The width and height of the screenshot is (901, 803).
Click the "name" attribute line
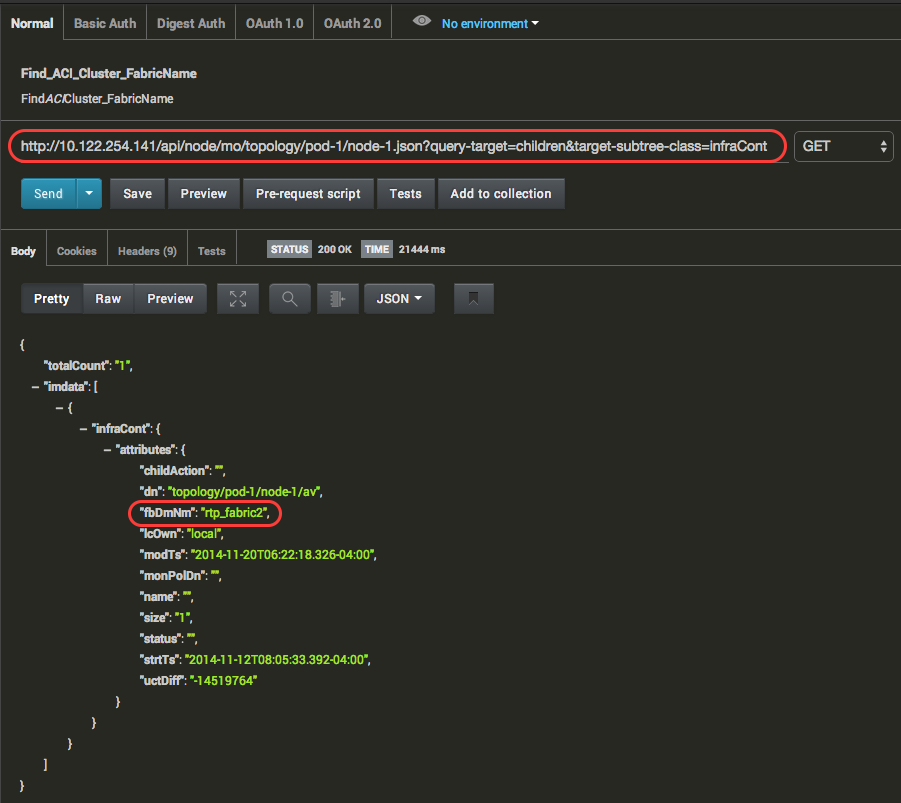tap(166, 597)
